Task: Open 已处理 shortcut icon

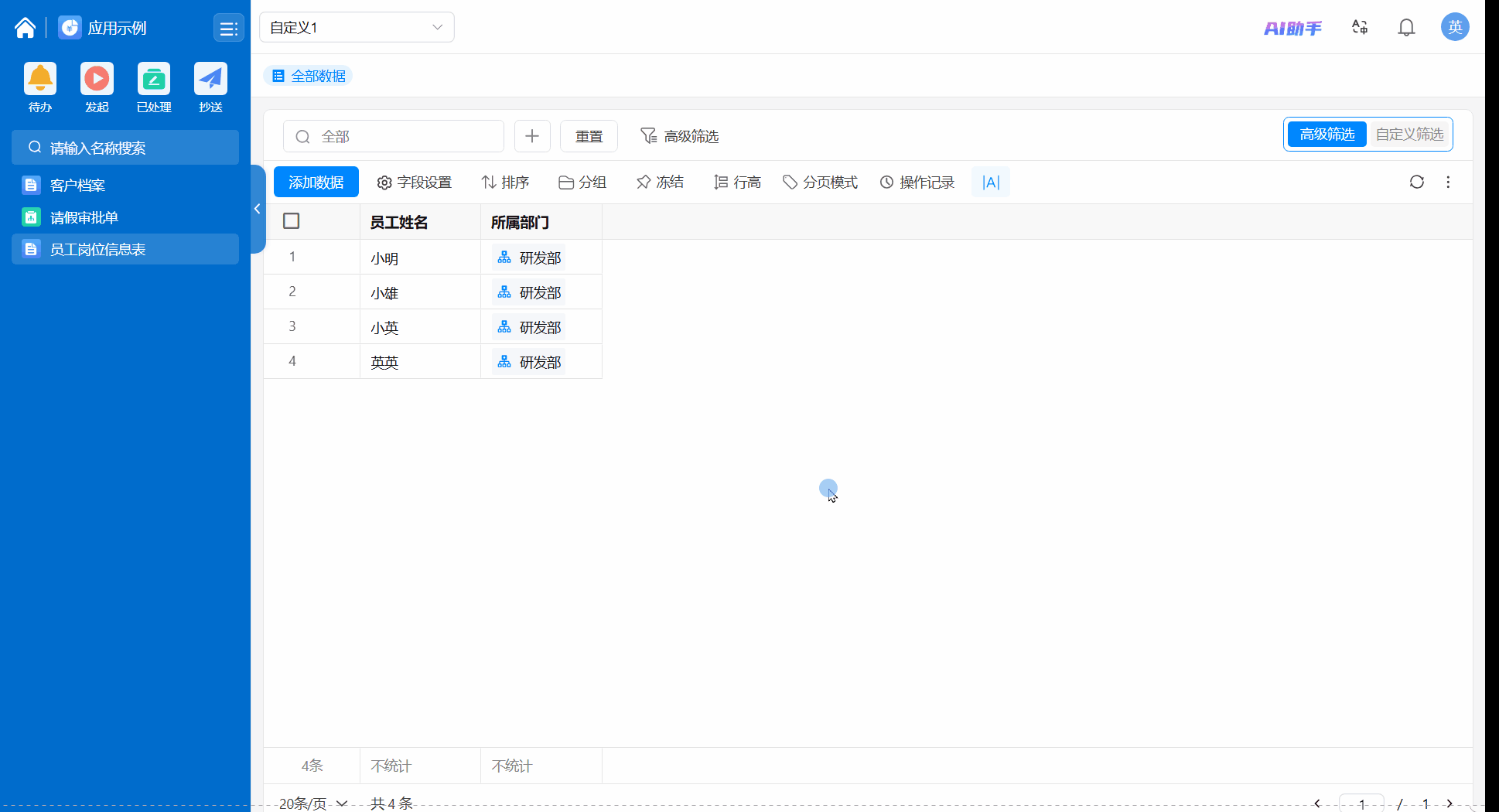Action: click(154, 78)
